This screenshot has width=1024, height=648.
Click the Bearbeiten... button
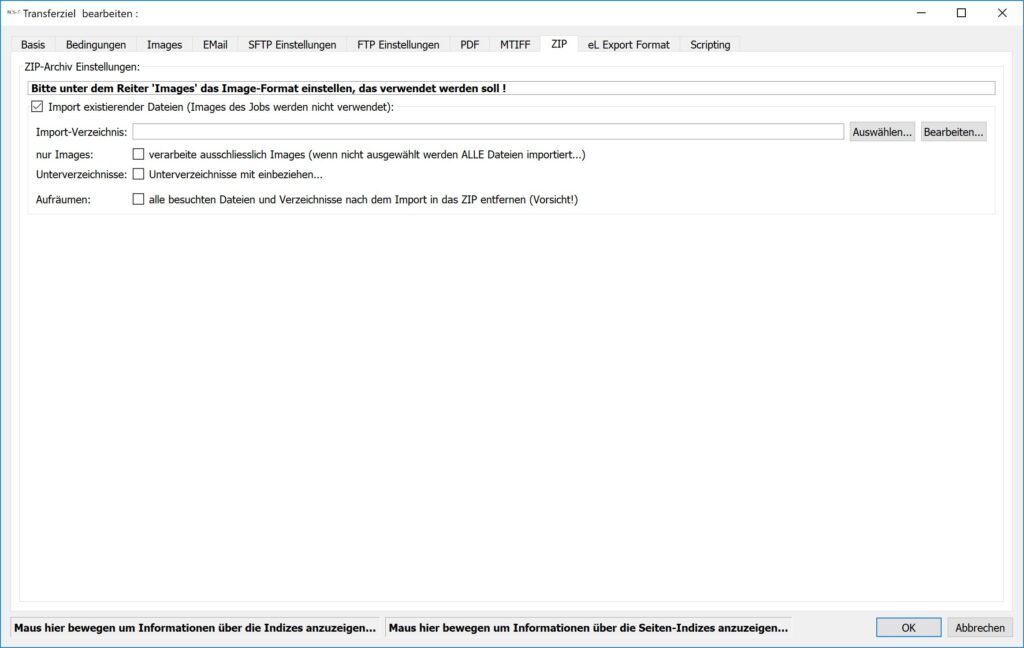[953, 132]
